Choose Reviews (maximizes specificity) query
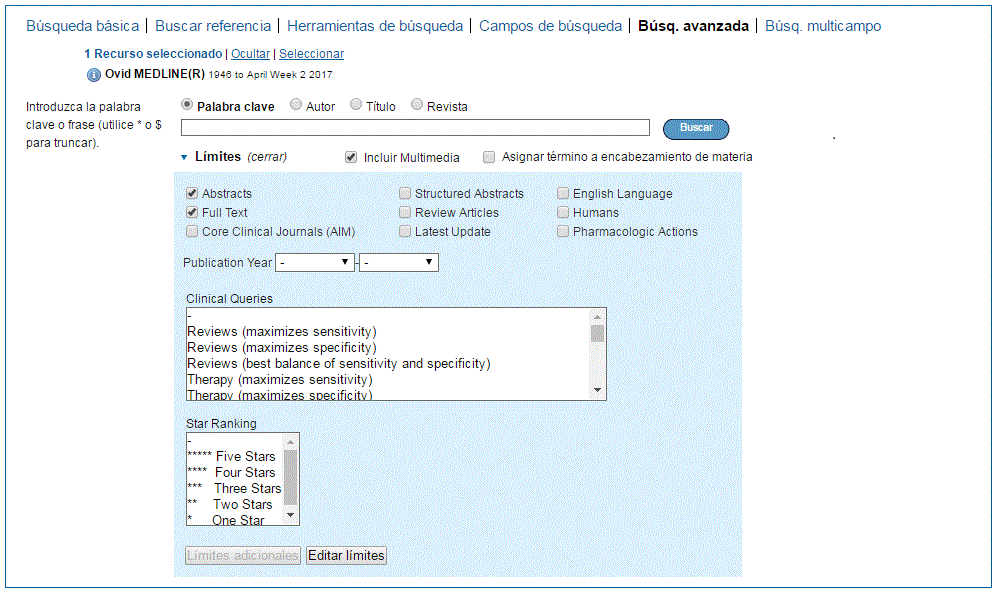 click(281, 348)
